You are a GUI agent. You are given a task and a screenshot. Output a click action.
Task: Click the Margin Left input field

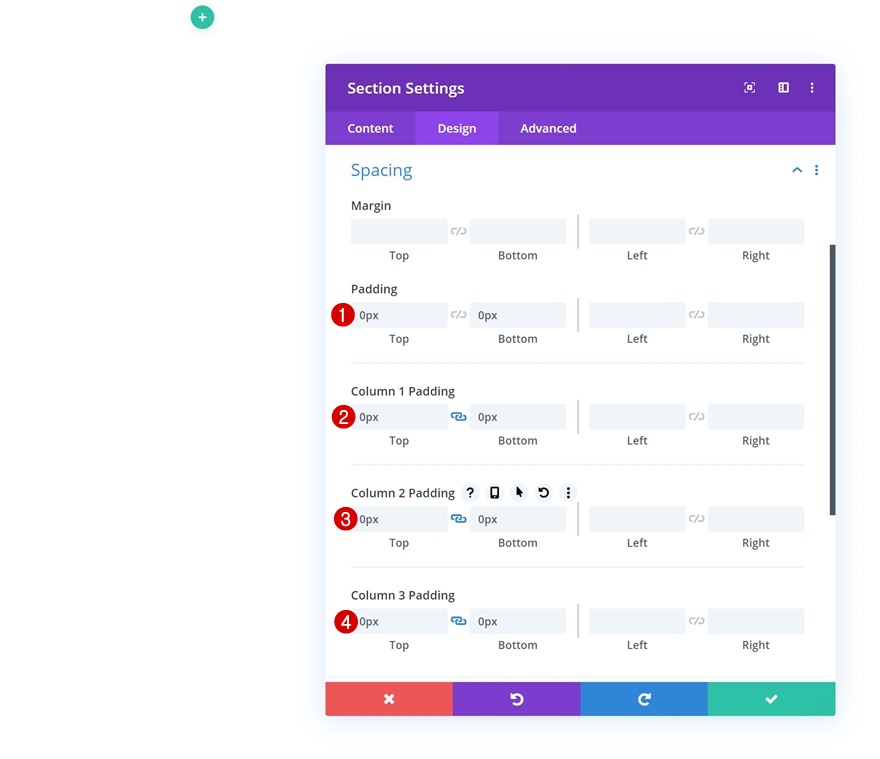[637, 231]
